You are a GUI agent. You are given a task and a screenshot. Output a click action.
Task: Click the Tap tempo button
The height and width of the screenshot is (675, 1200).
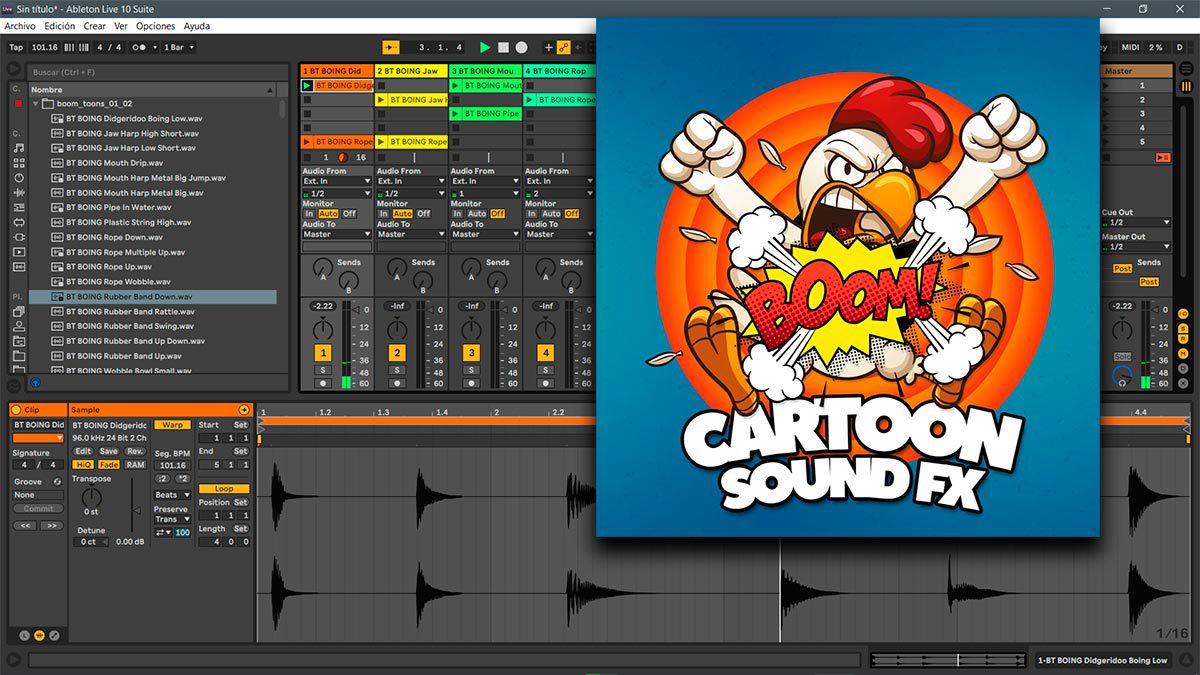pos(16,47)
